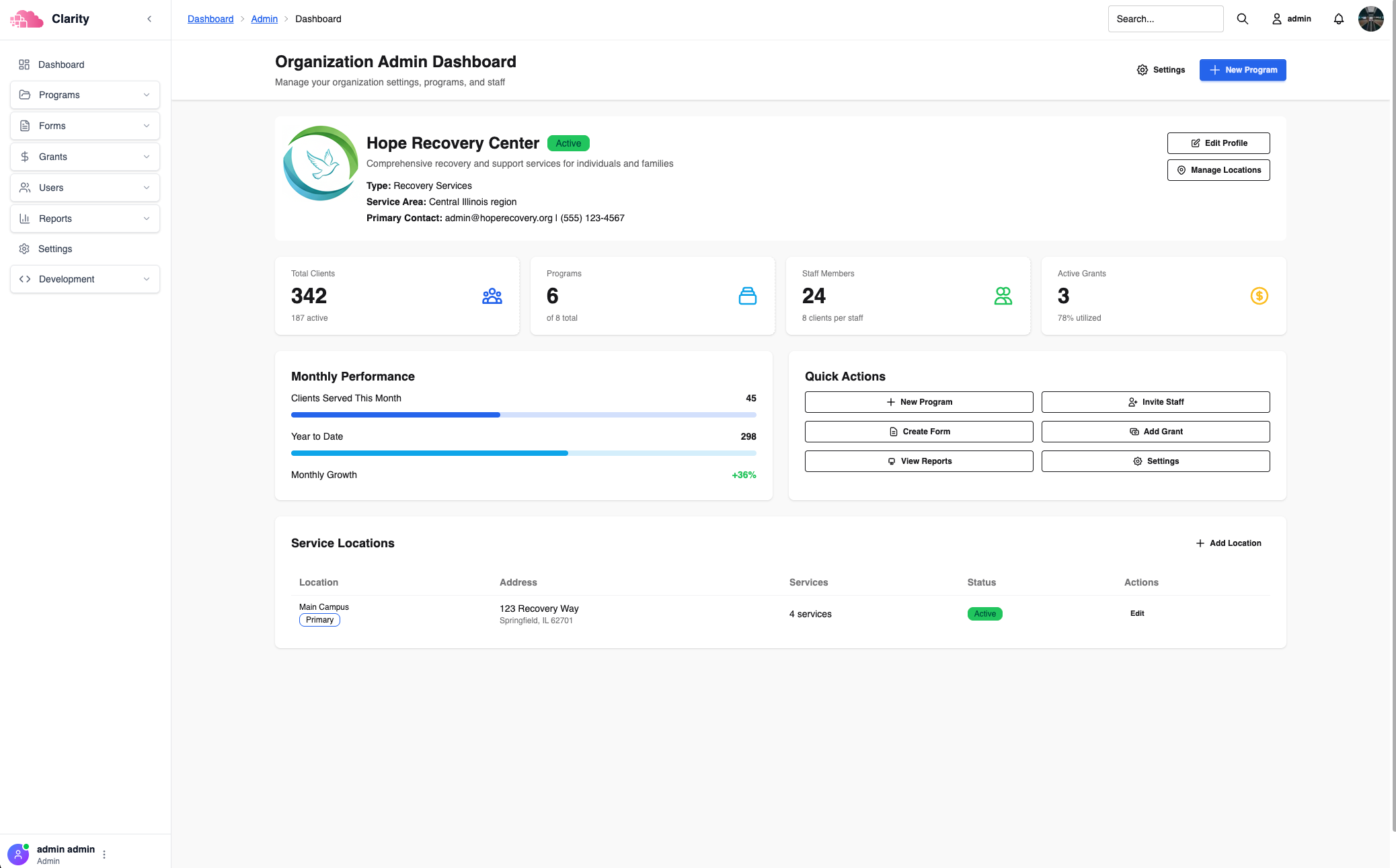Click the search magnifier icon
This screenshot has width=1396, height=868.
[1242, 19]
